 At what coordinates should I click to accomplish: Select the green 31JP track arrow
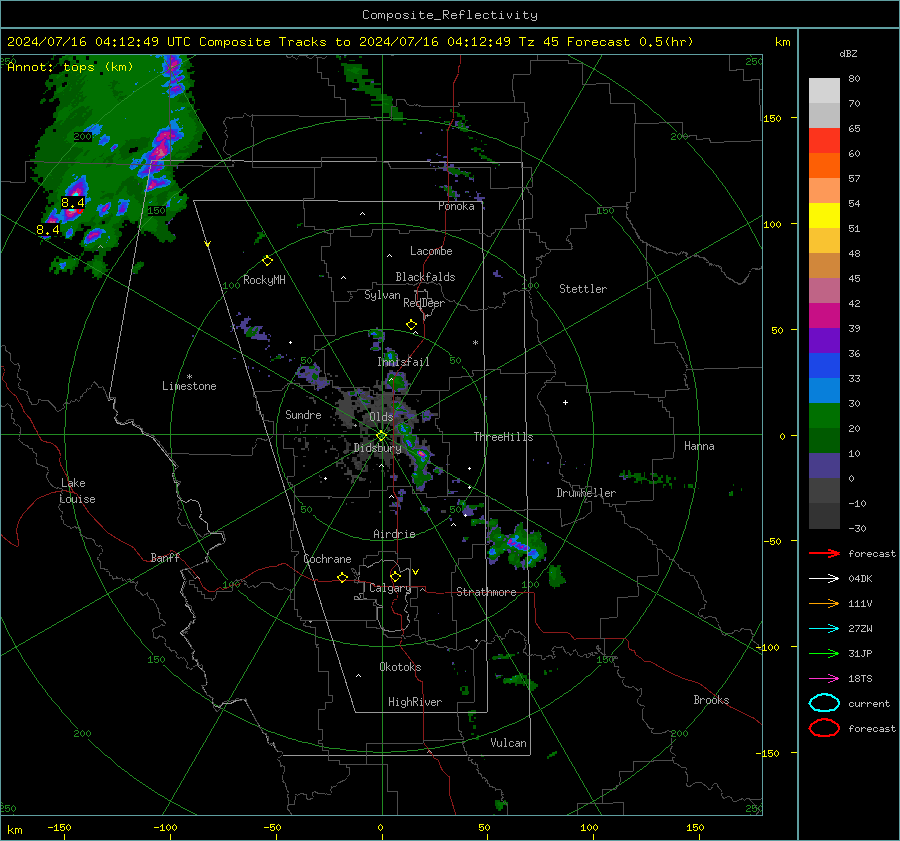(x=824, y=653)
